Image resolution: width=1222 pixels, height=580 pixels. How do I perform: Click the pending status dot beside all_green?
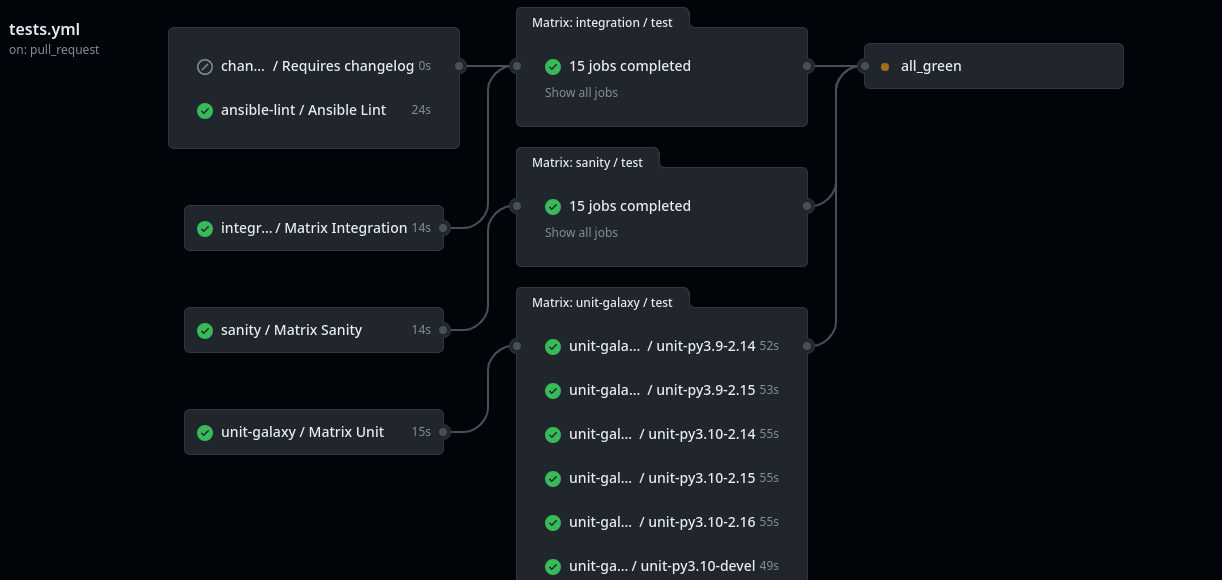[x=885, y=66]
